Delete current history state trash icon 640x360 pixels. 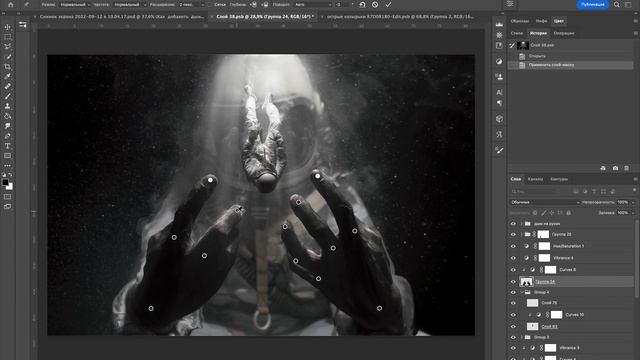tap(627, 168)
